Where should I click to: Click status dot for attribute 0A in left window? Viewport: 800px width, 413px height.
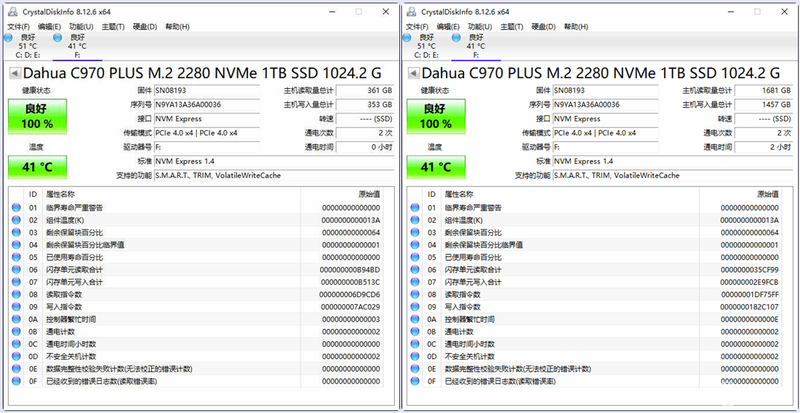click(16, 319)
